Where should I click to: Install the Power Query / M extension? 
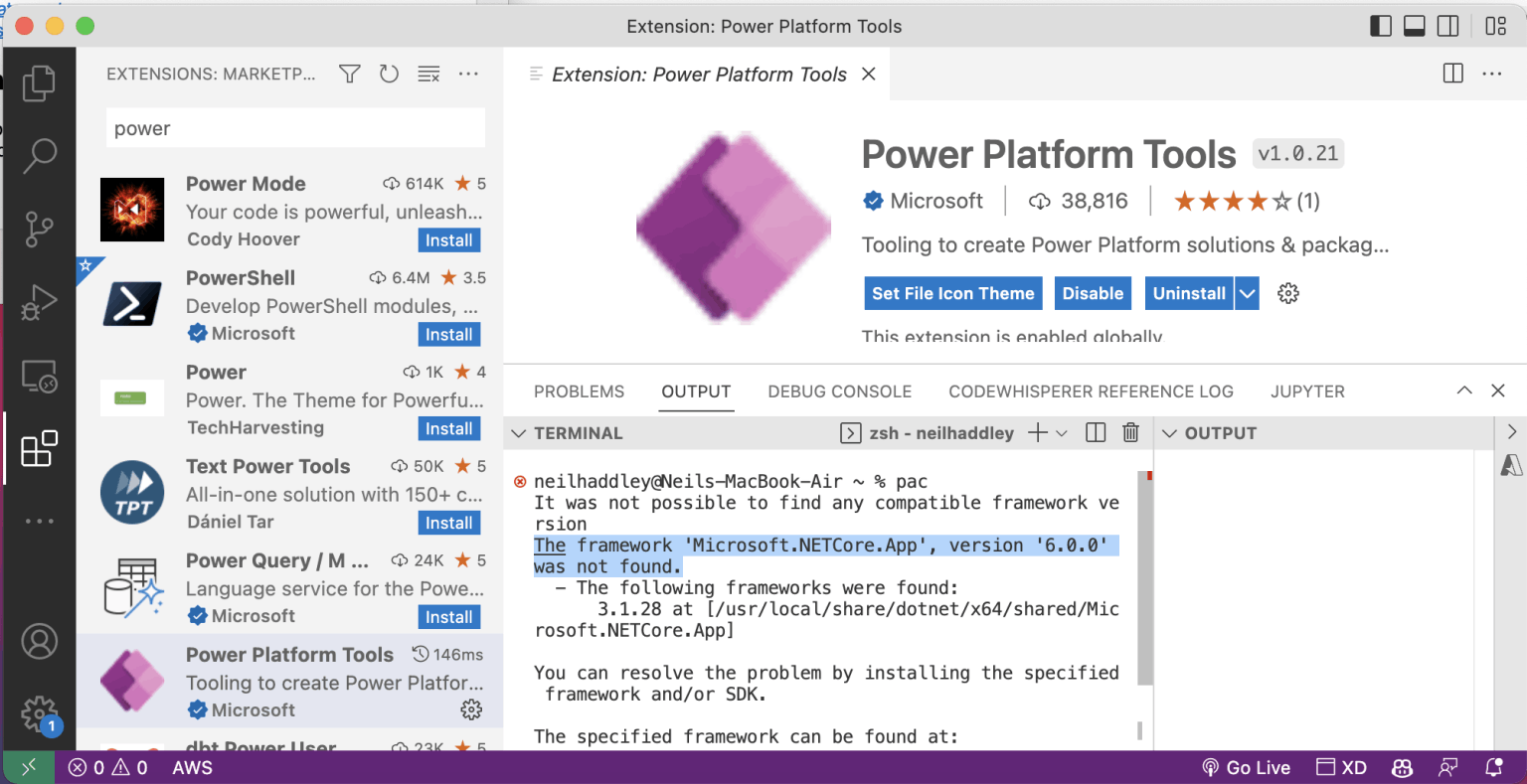(x=449, y=618)
